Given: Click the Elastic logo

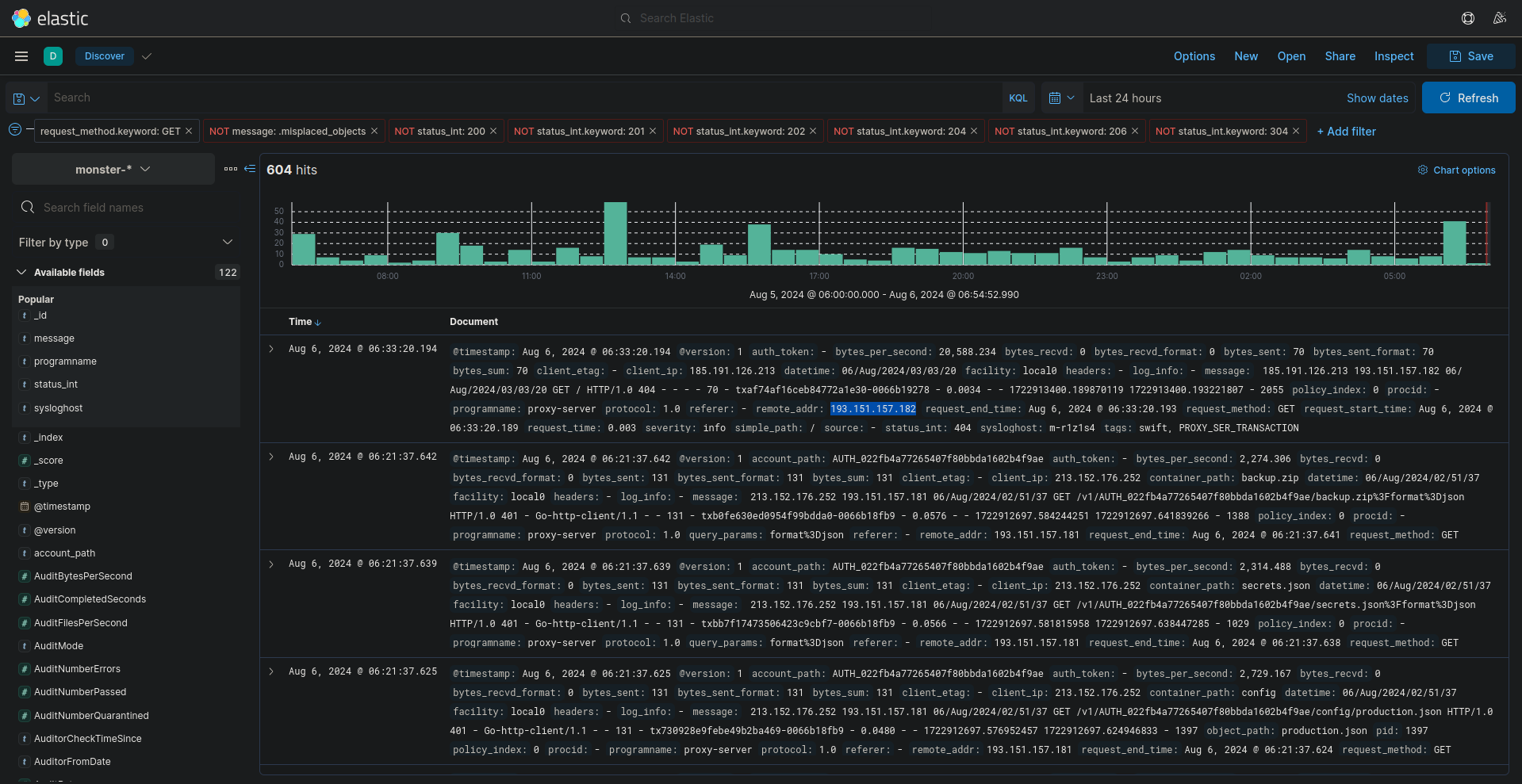Looking at the screenshot, I should tap(21, 18).
